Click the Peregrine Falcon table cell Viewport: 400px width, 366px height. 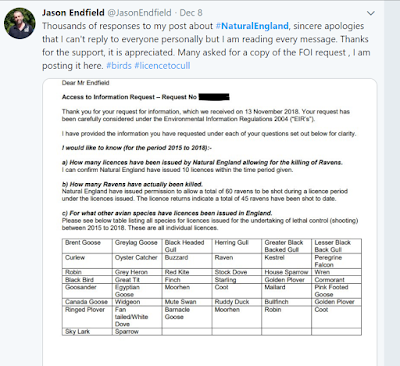point(336,261)
